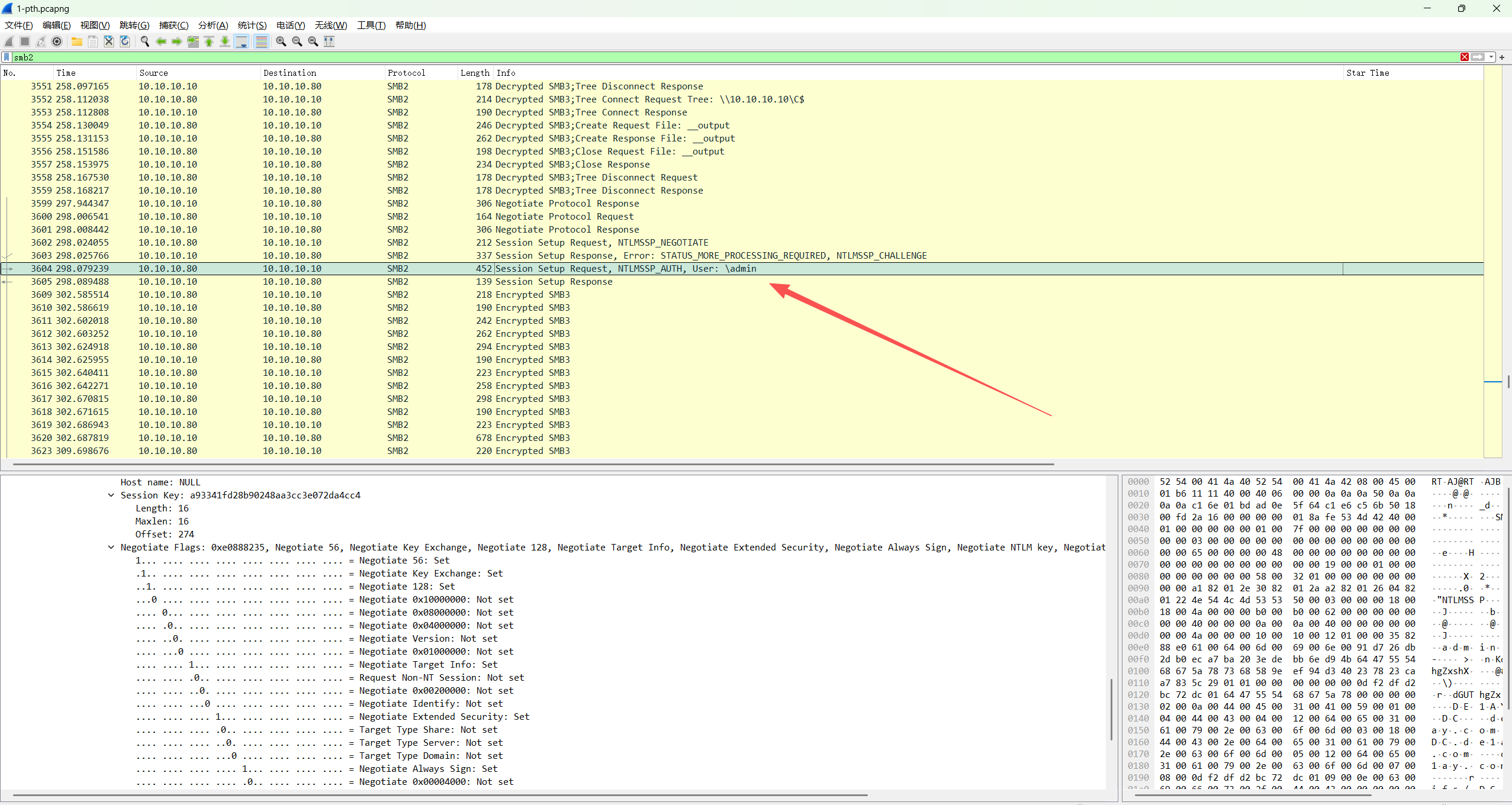Click the display filter bookmark icon

coord(7,57)
